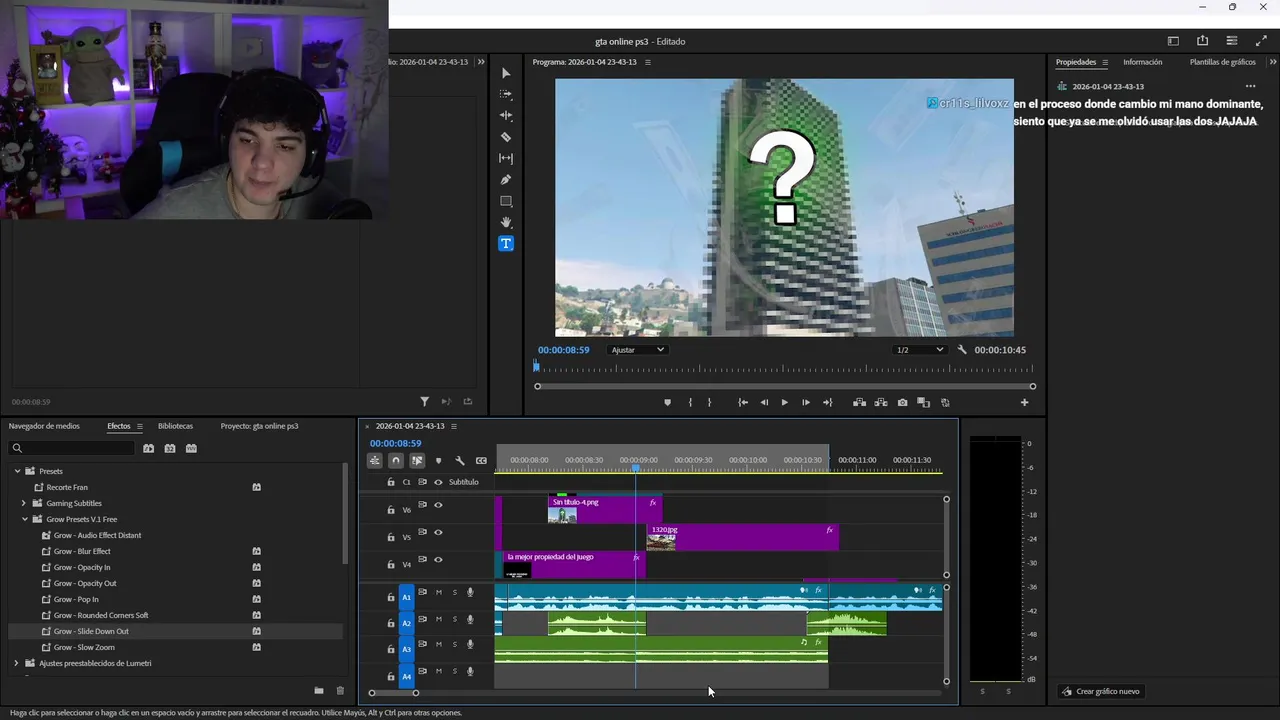Hide the V4 track output

point(438,559)
